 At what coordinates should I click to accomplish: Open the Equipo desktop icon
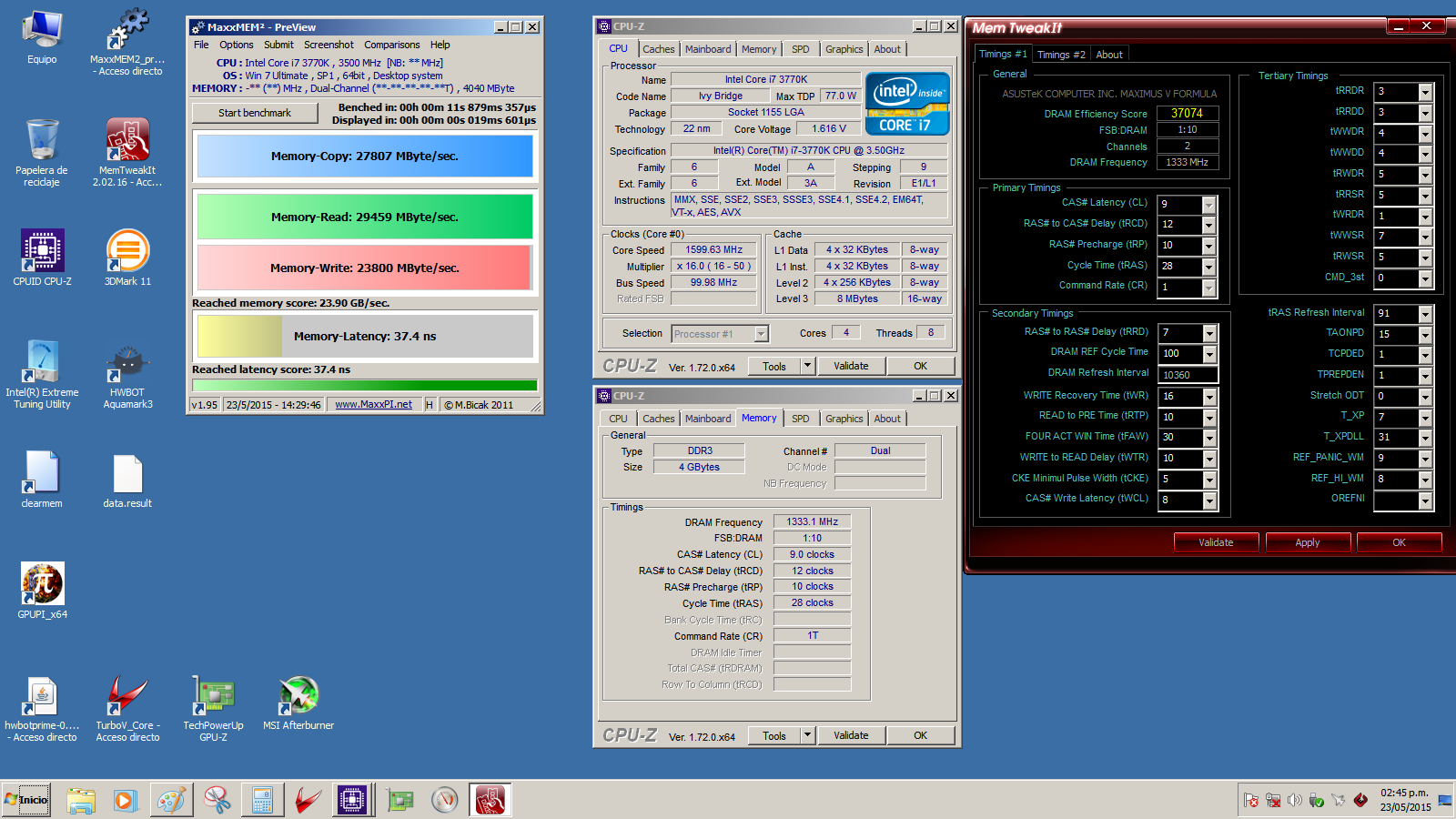click(x=42, y=38)
